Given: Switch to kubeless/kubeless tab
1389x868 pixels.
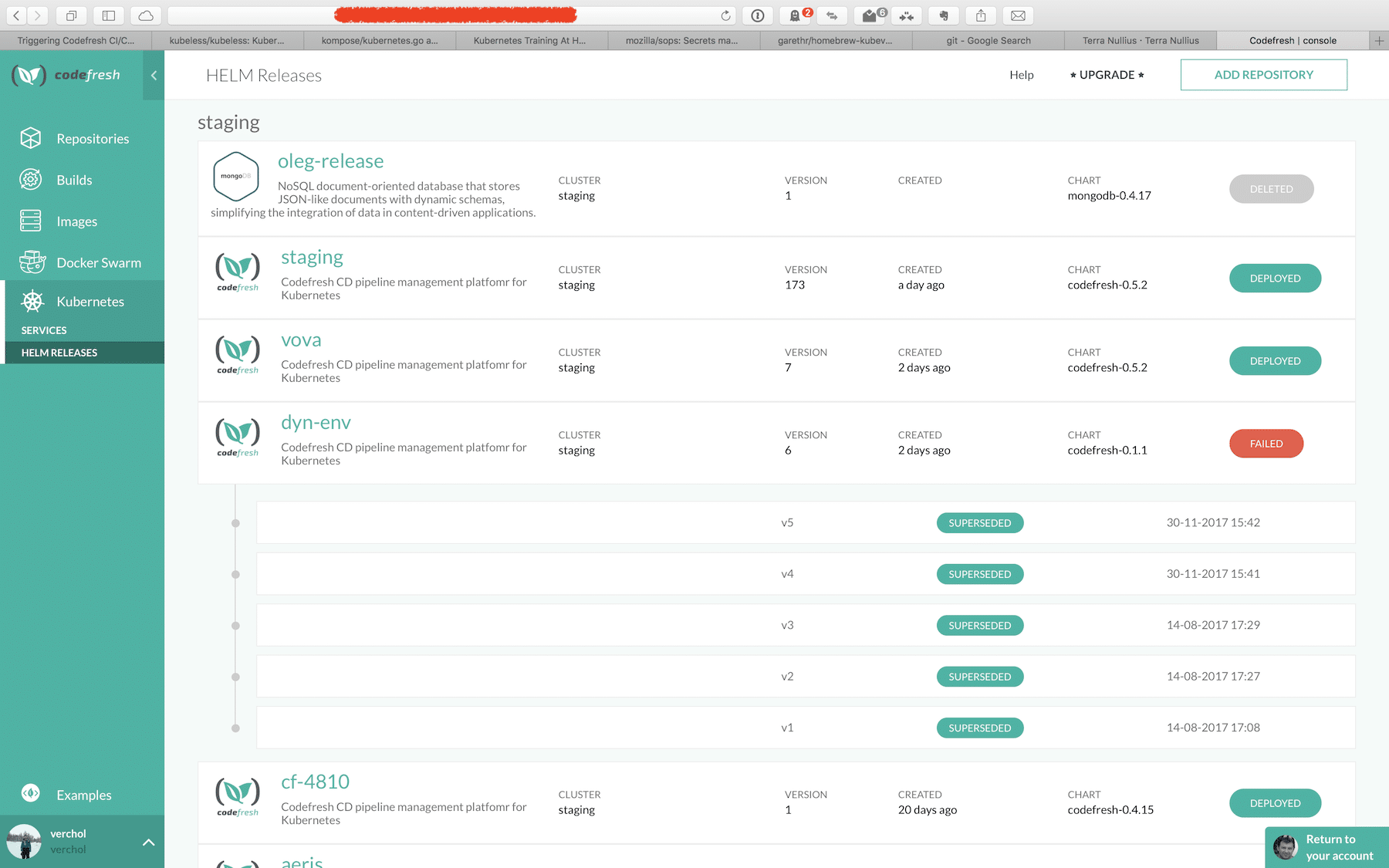Looking at the screenshot, I should click(x=227, y=41).
